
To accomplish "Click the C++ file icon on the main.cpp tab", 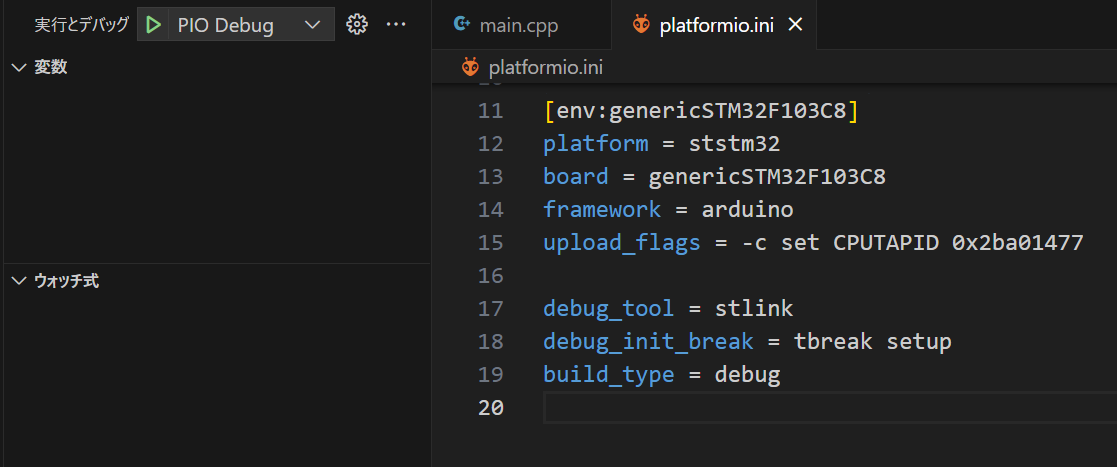I will pos(462,24).
